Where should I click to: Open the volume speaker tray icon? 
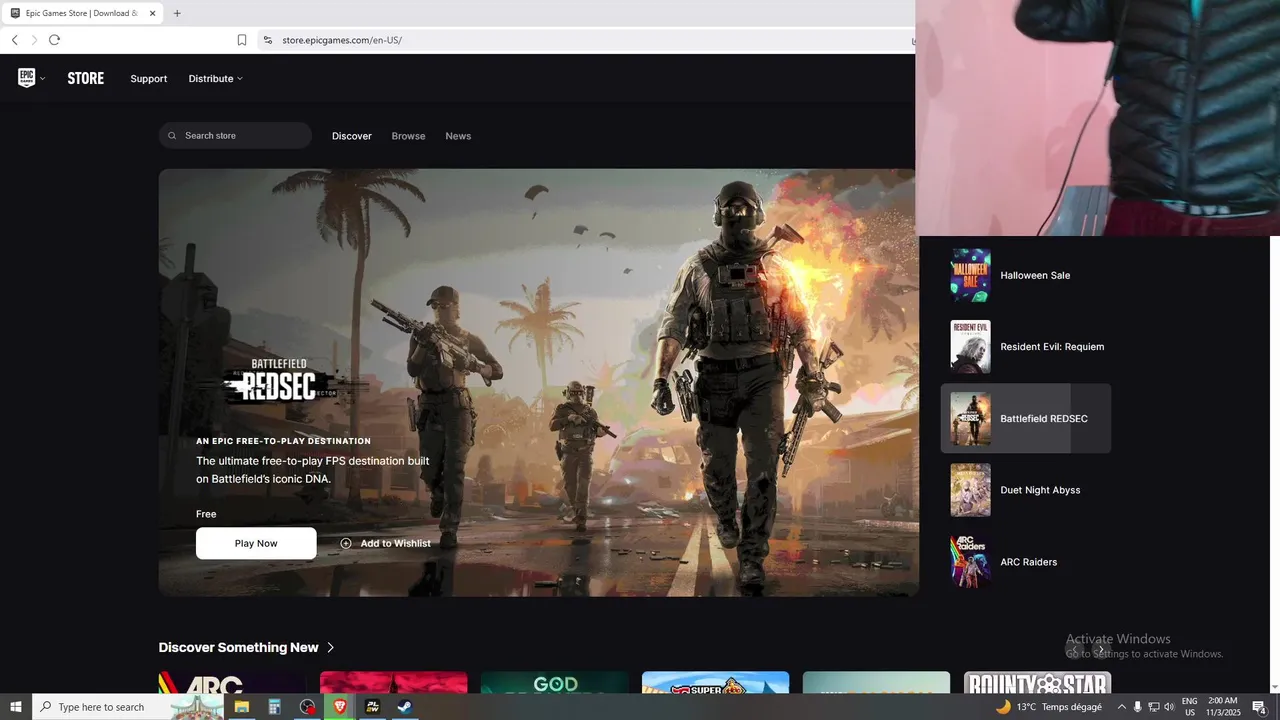pos(1169,707)
